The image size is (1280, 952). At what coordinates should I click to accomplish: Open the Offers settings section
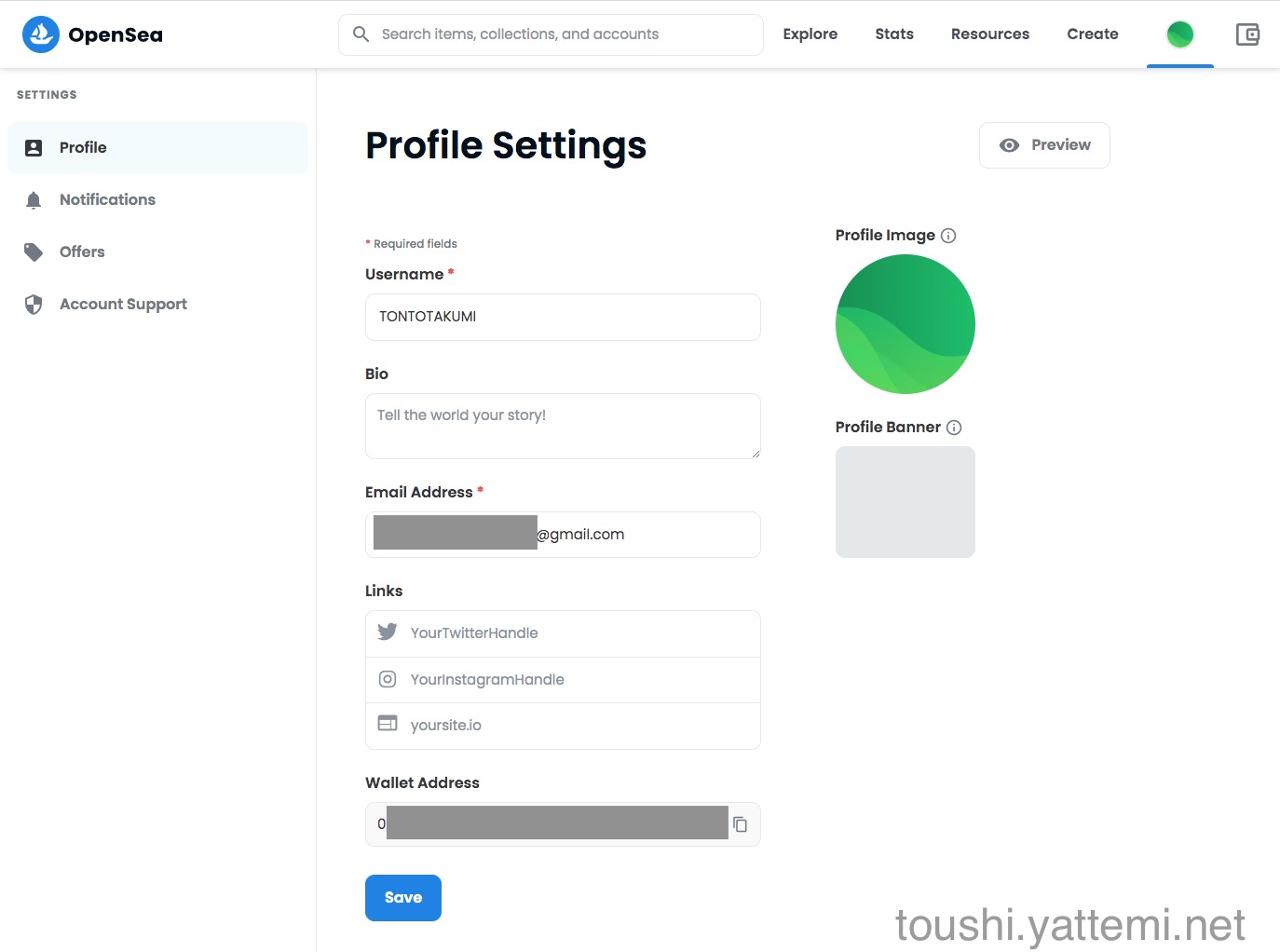pos(82,252)
